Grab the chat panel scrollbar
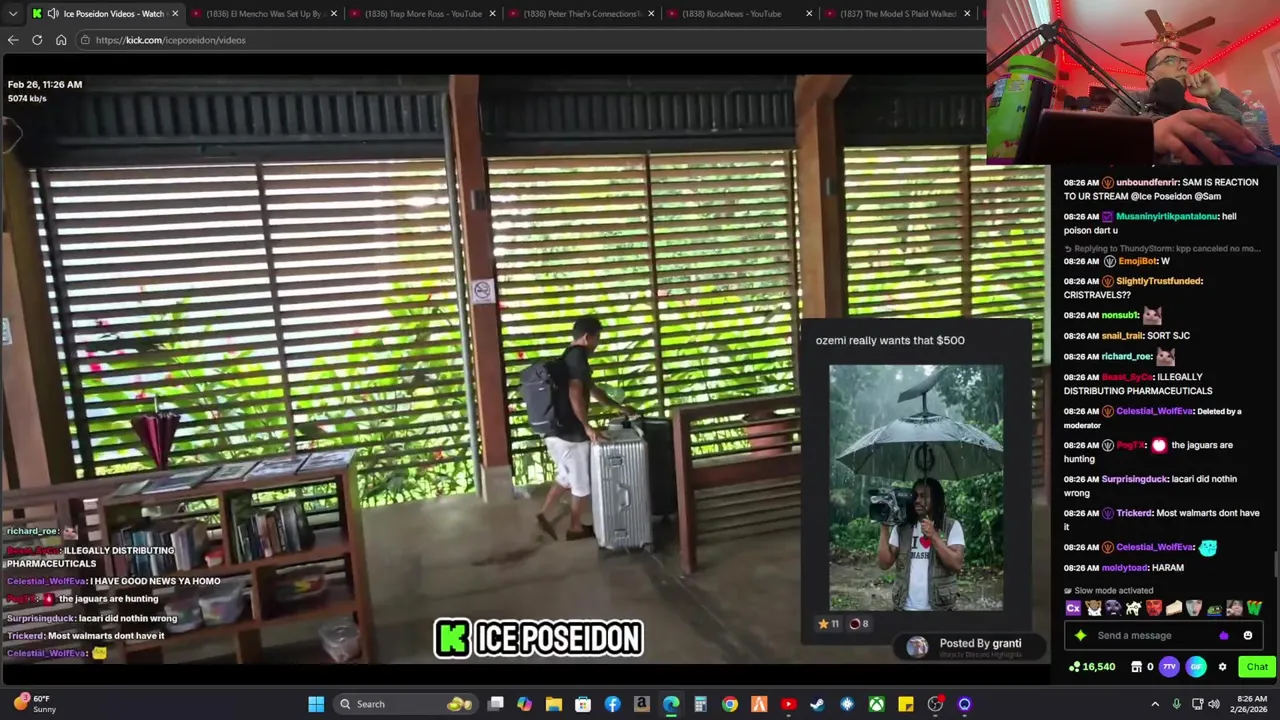 click(1276, 564)
